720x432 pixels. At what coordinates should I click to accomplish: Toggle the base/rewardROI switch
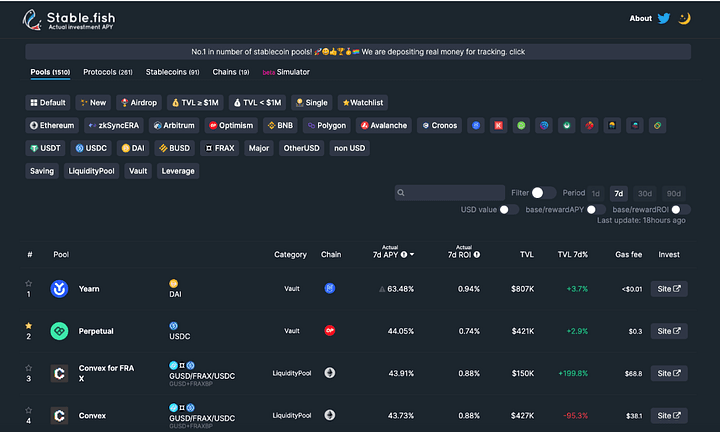681,210
